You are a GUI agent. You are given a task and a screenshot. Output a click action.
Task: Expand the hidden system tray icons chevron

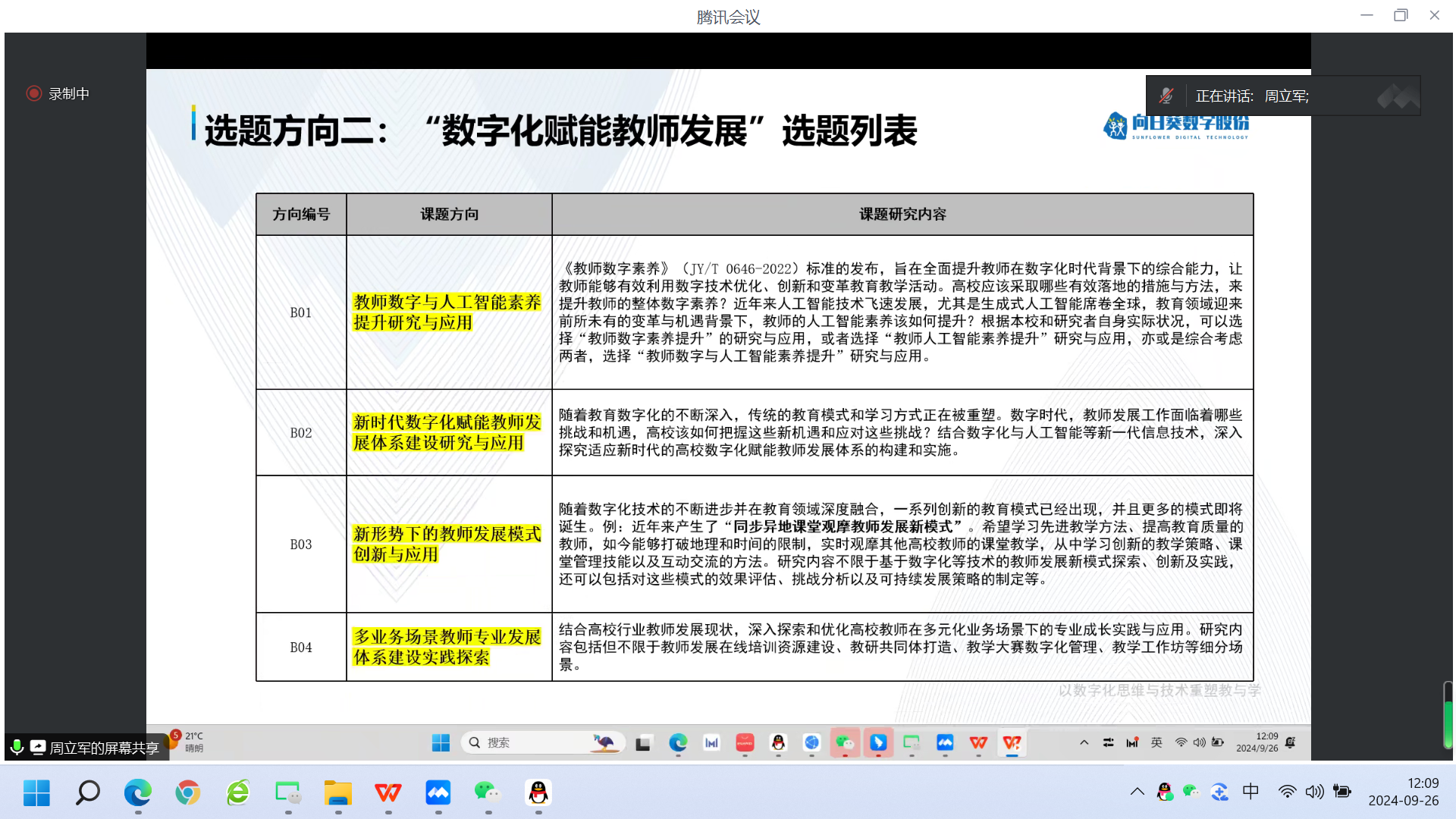click(1137, 792)
